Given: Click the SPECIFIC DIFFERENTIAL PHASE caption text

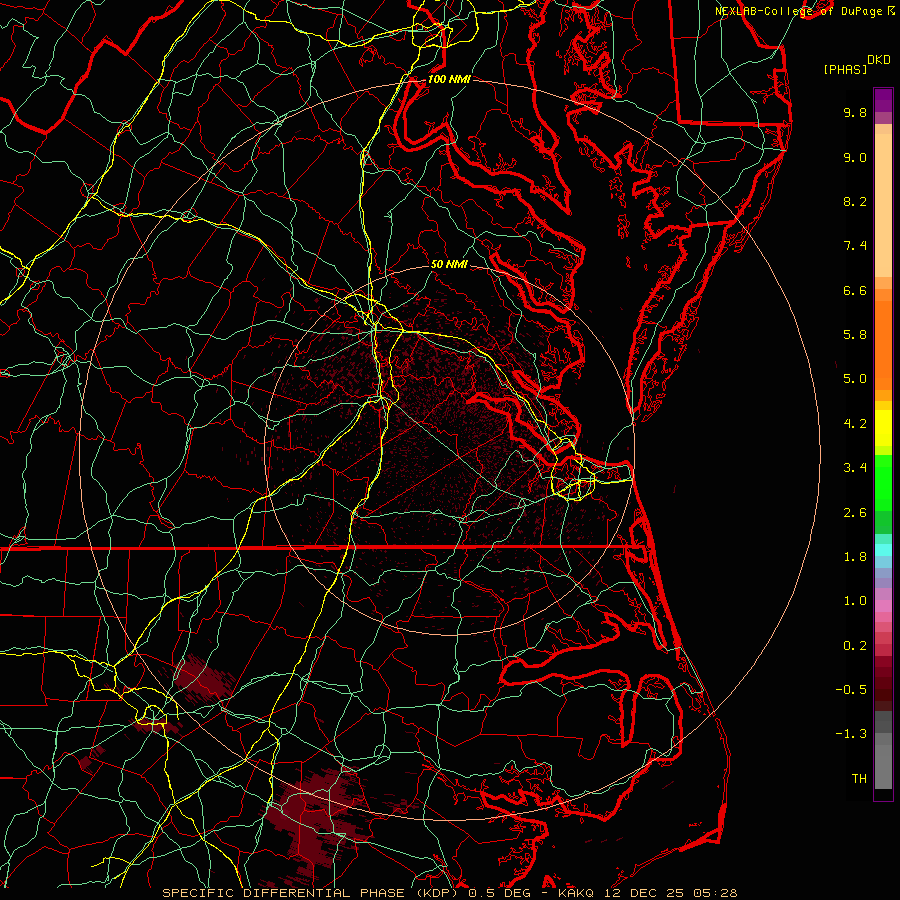Looking at the screenshot, I should tap(286, 893).
